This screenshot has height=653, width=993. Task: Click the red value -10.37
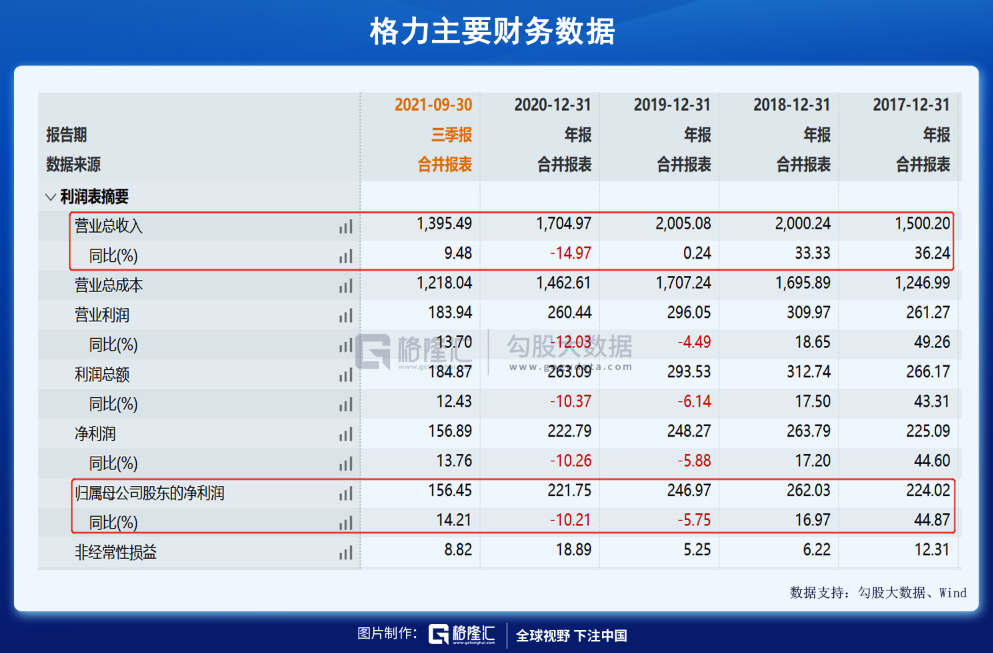coord(571,402)
